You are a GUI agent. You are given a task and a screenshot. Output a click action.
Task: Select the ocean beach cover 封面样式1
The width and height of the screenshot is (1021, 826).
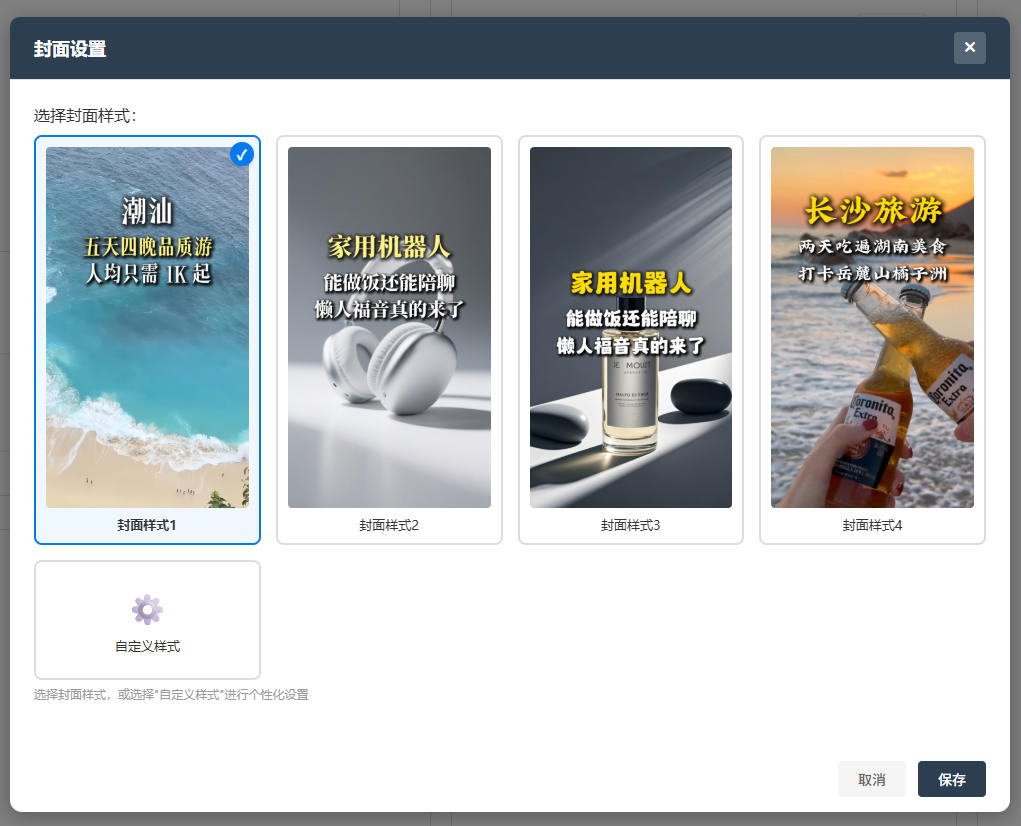[147, 327]
